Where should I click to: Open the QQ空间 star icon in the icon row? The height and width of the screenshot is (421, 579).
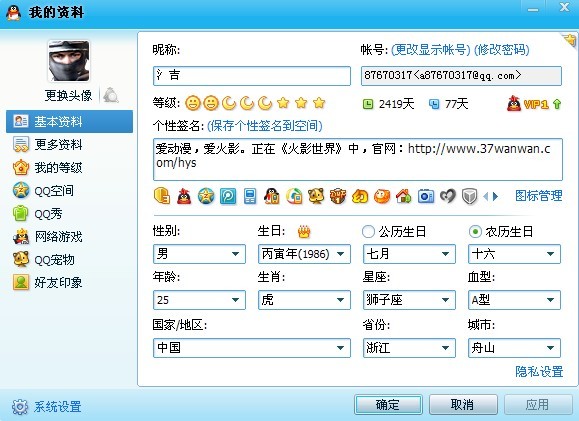point(206,196)
